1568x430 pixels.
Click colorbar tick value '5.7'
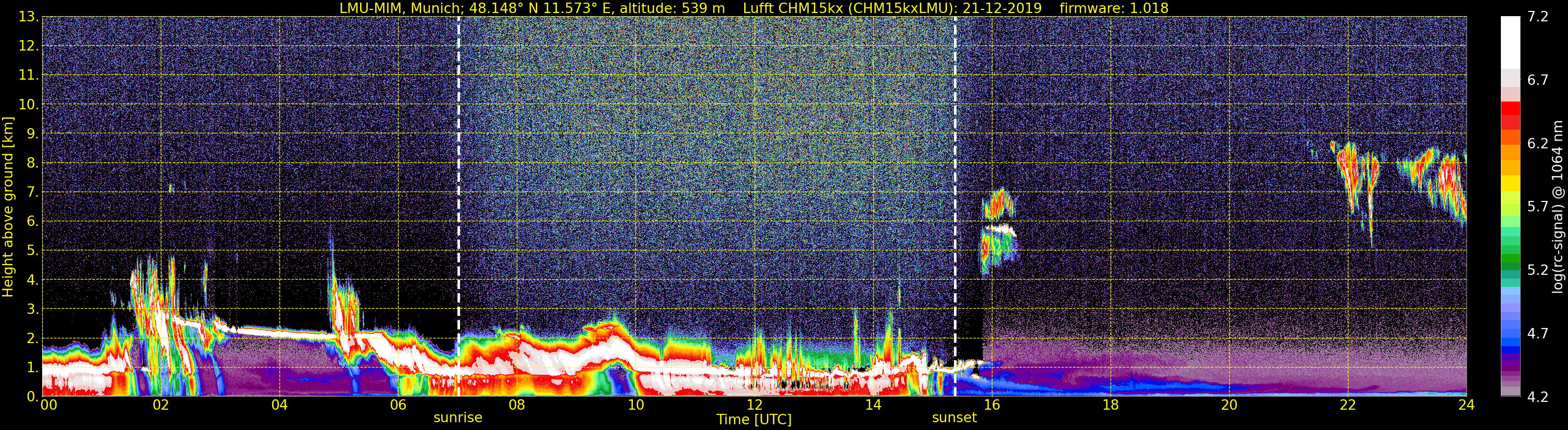click(1538, 207)
